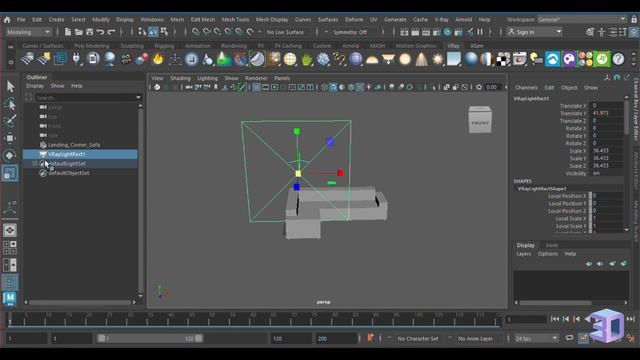640x360 pixels.
Task: Click the purple palette icon on shelf
Action: pos(569,60)
